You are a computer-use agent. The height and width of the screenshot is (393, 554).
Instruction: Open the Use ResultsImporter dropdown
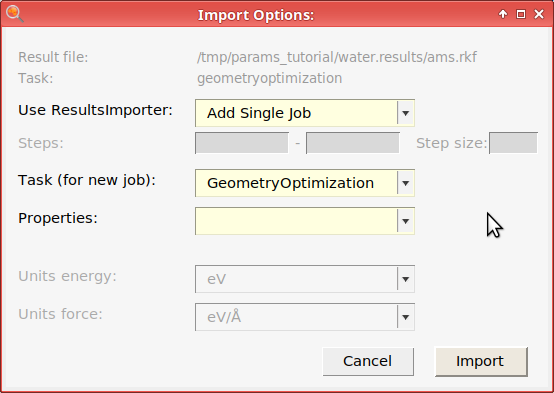tap(305, 113)
